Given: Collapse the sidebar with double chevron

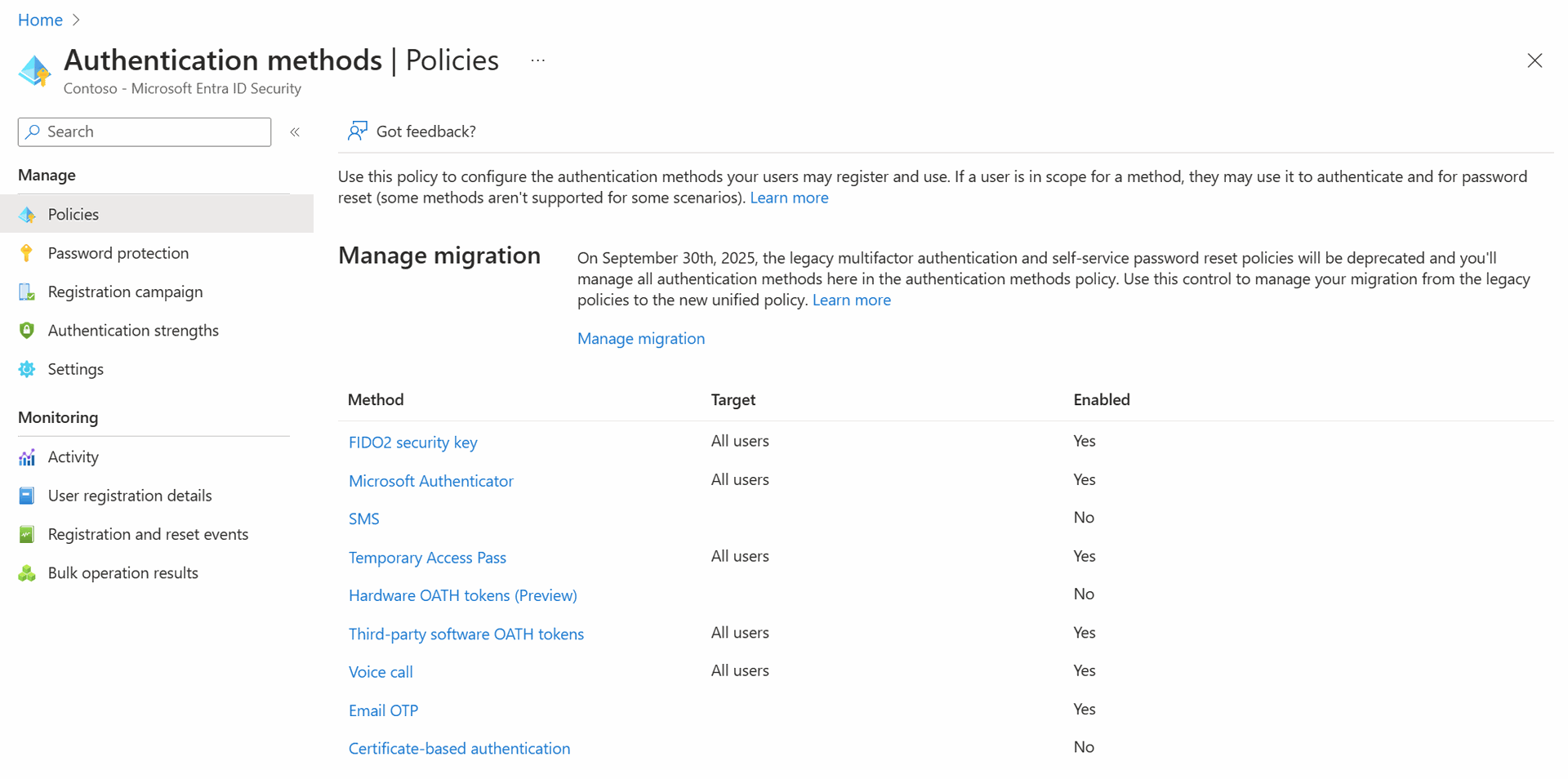Looking at the screenshot, I should pos(295,132).
